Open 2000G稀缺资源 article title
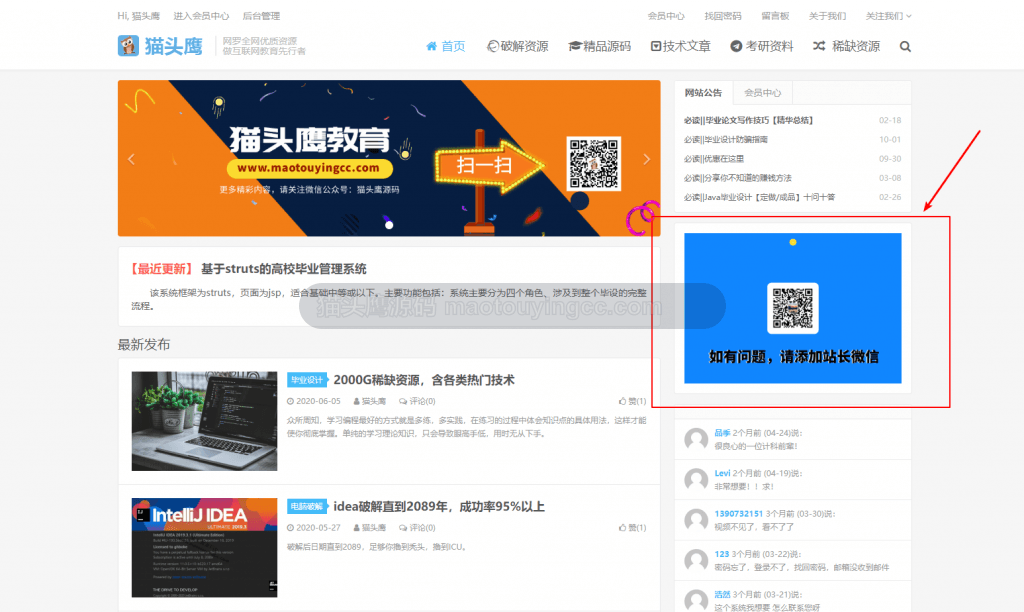Image resolution: width=1024 pixels, height=612 pixels. (x=424, y=380)
